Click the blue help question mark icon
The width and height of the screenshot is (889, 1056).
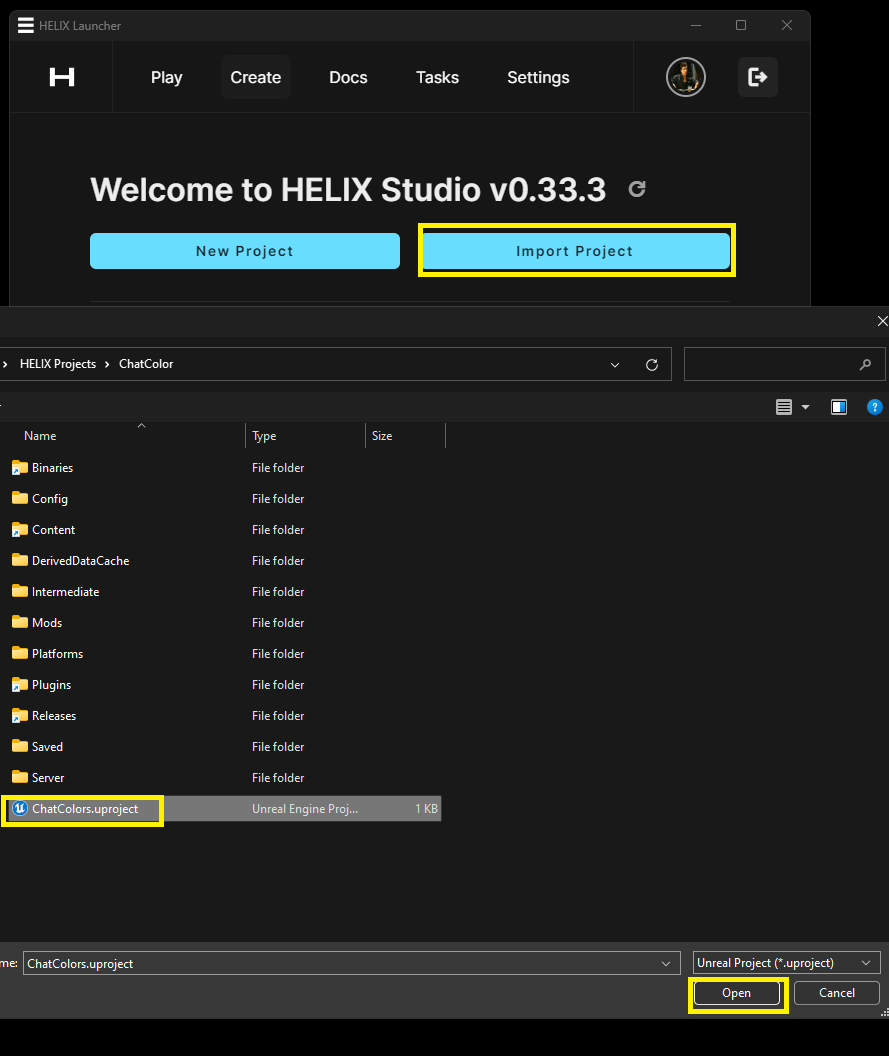(x=875, y=407)
